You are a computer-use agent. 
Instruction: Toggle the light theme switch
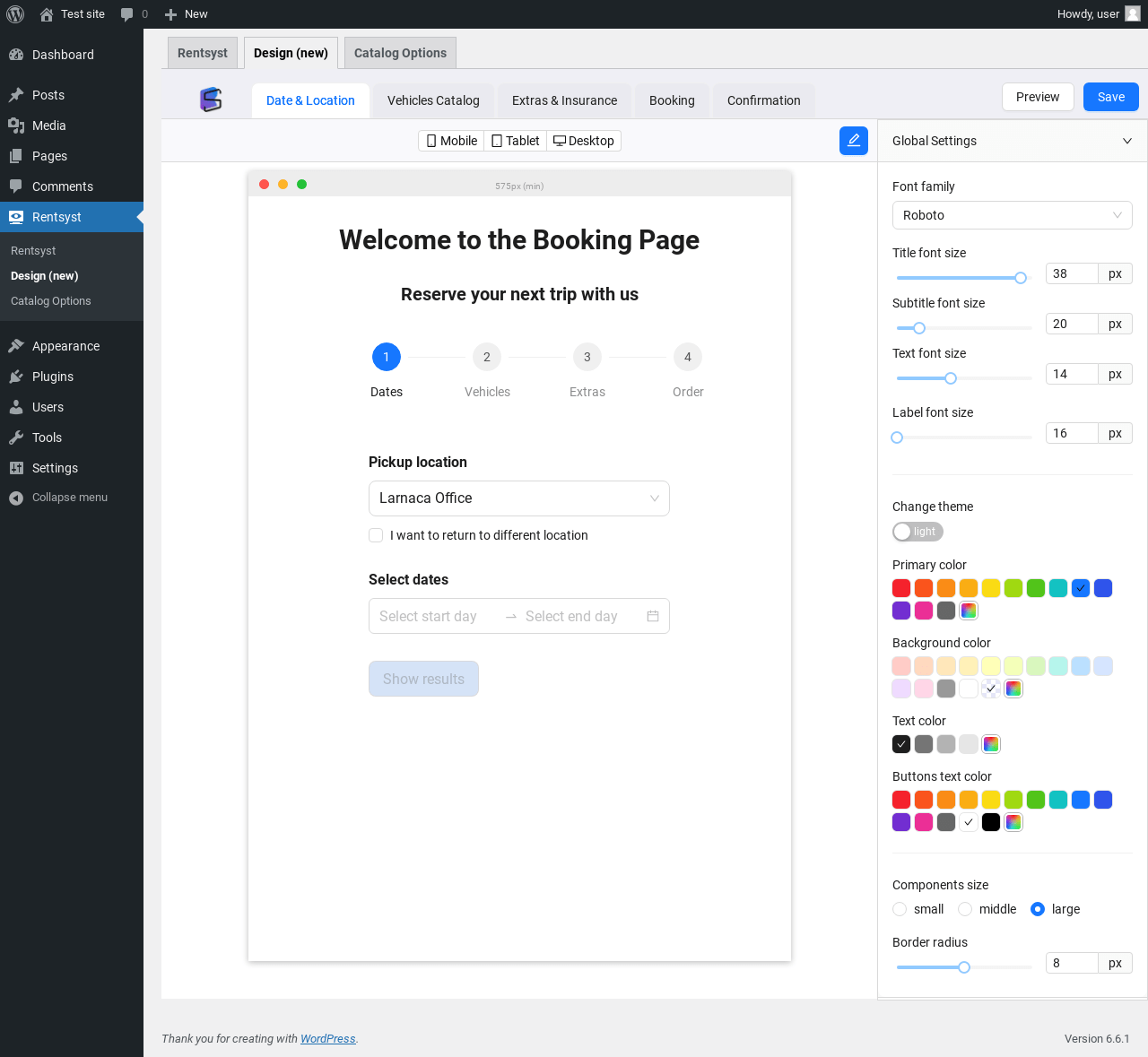coord(917,532)
